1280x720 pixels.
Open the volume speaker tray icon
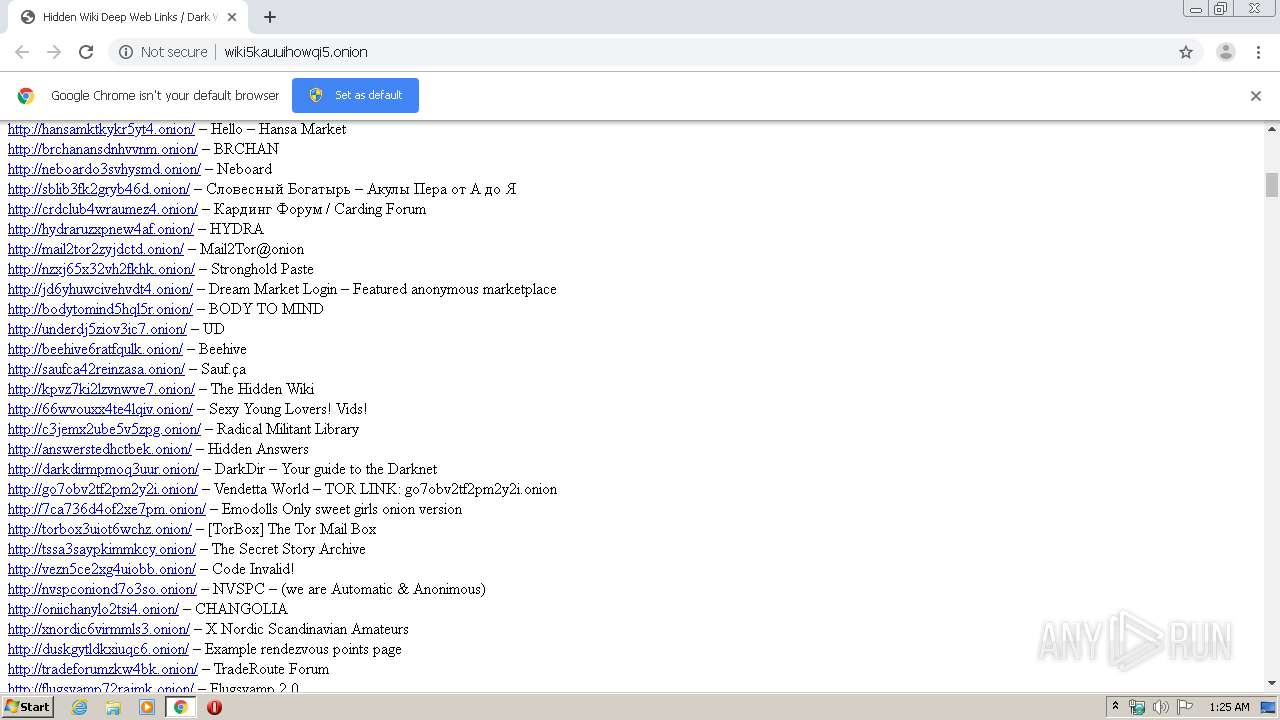[x=1161, y=707]
